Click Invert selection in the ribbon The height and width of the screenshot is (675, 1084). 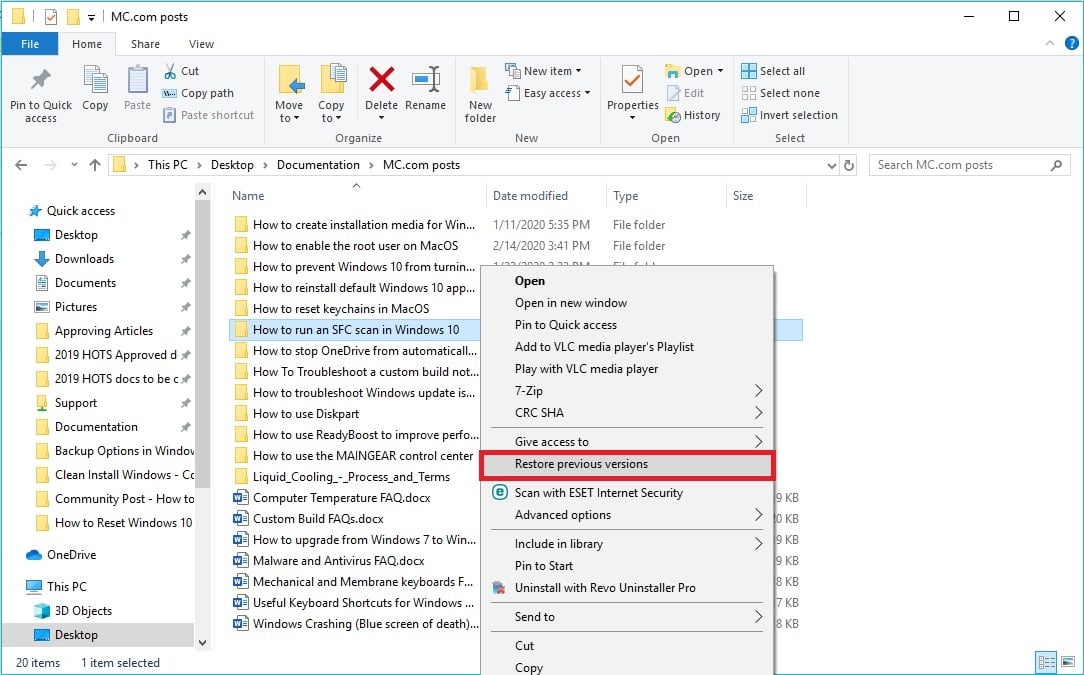tap(789, 115)
